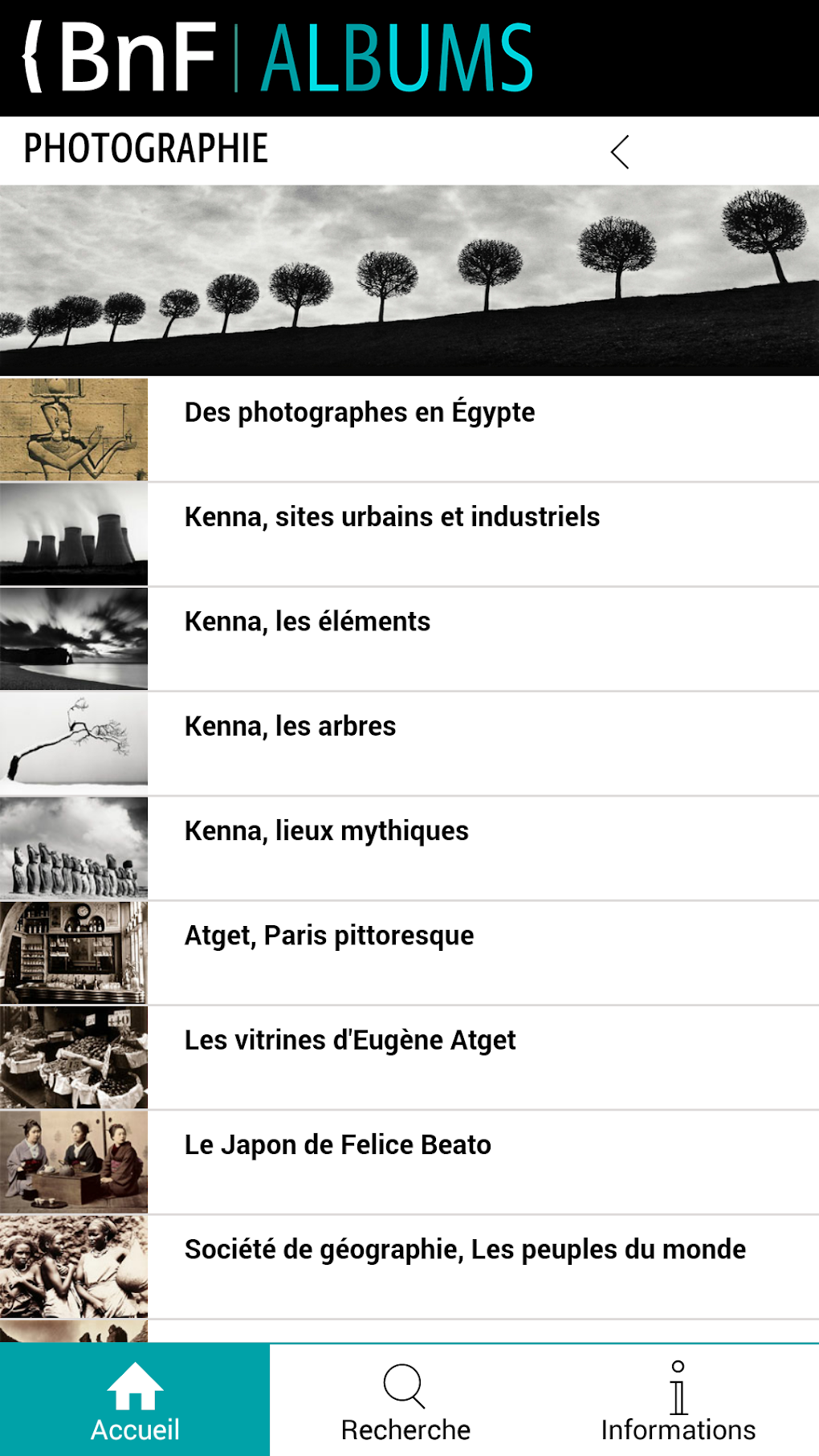Viewport: 819px width, 1456px height.
Task: Open the Japanese women photo thumbnail
Action: pos(74,1161)
